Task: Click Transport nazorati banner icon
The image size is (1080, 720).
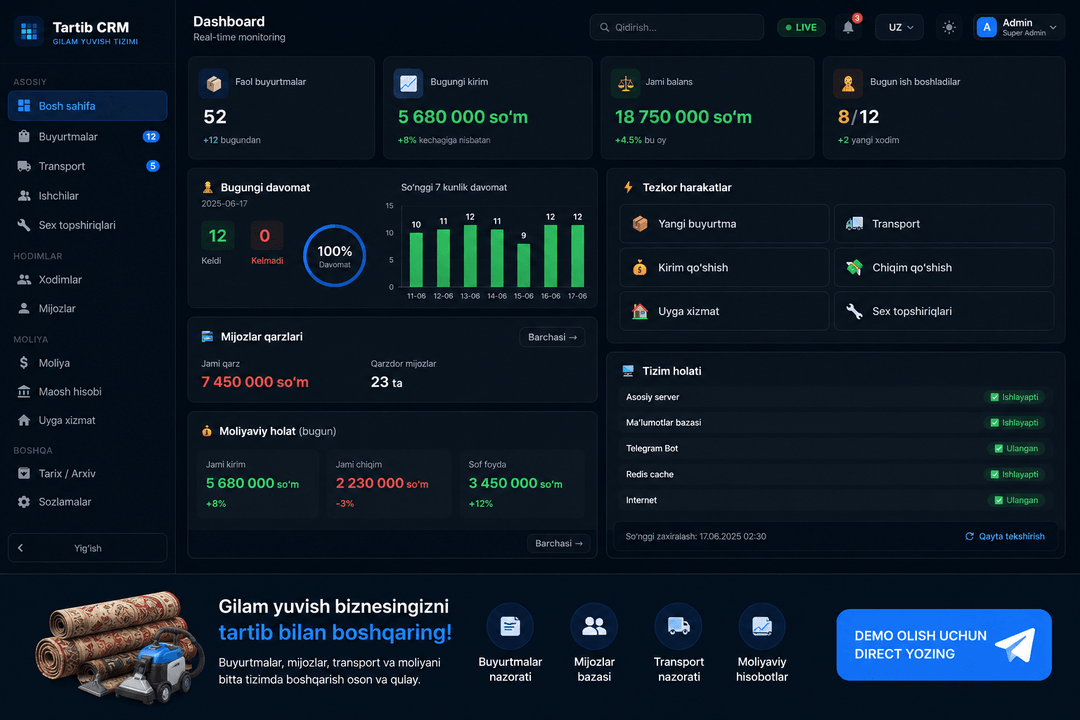Action: (x=678, y=626)
